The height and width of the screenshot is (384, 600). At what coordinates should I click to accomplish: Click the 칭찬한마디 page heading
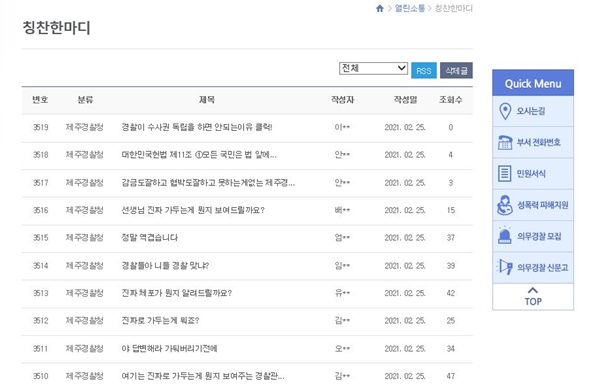point(57,28)
